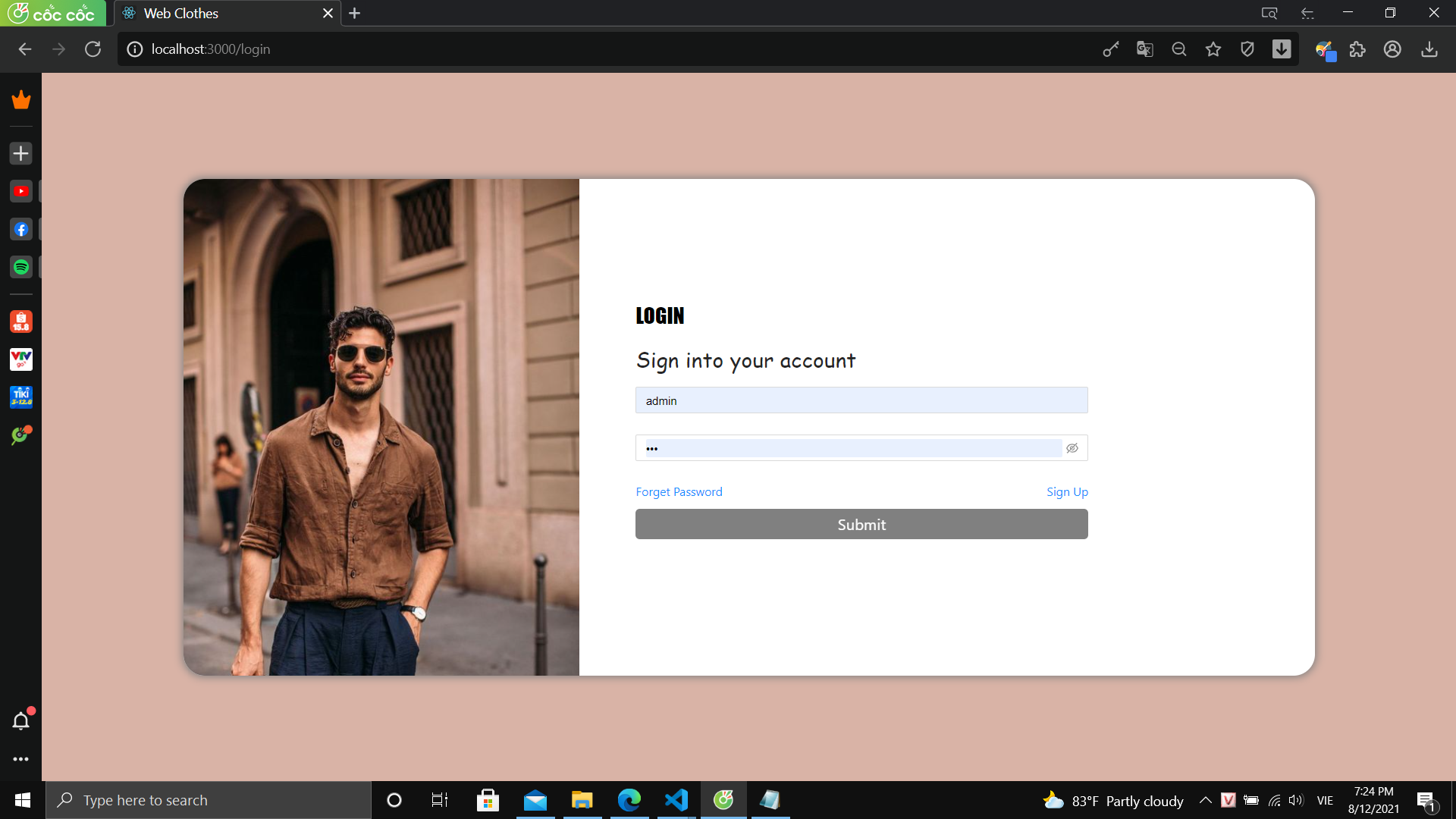Image resolution: width=1456 pixels, height=819 pixels.
Task: Click the Cốc Cốc browser menu logo
Action: point(52,13)
